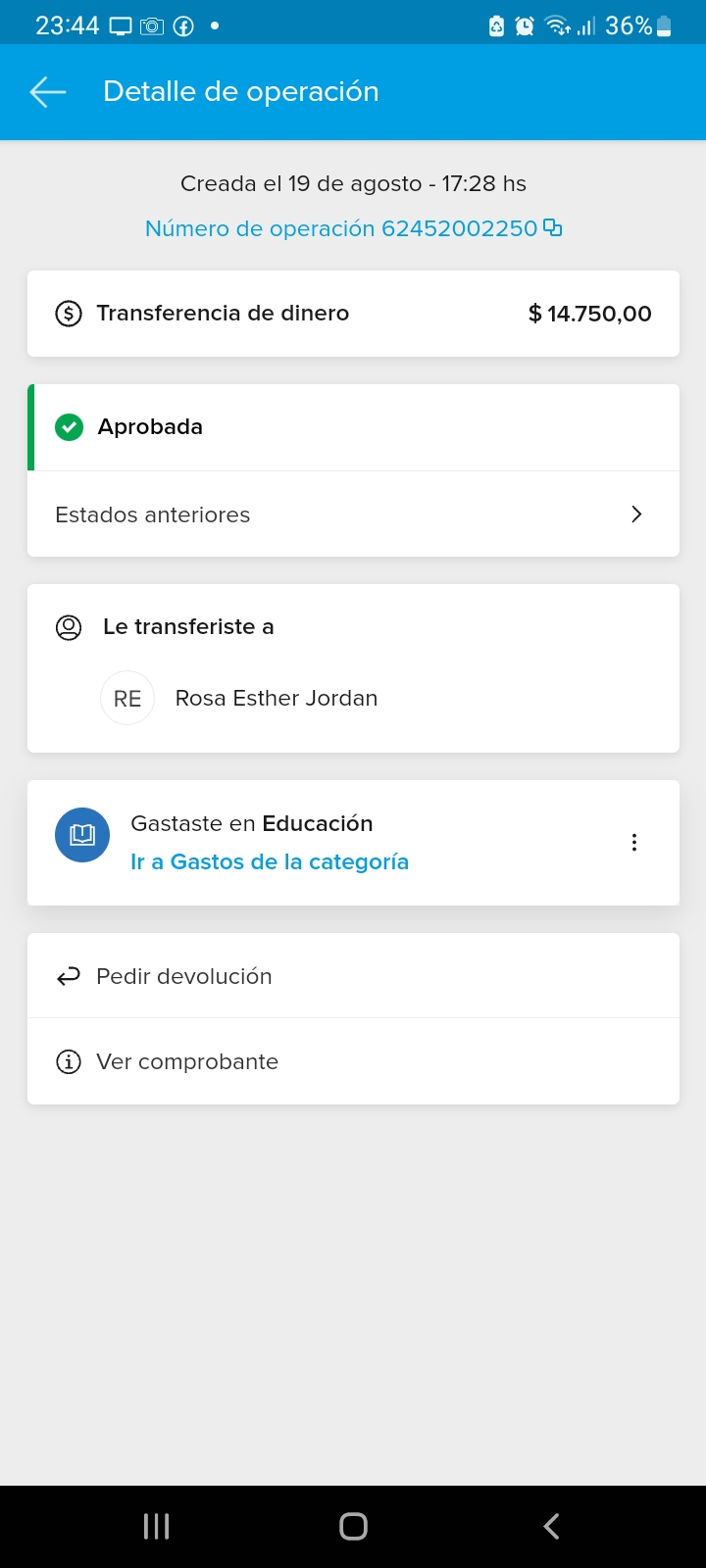Expand Estados anteriores chevron

(636, 514)
